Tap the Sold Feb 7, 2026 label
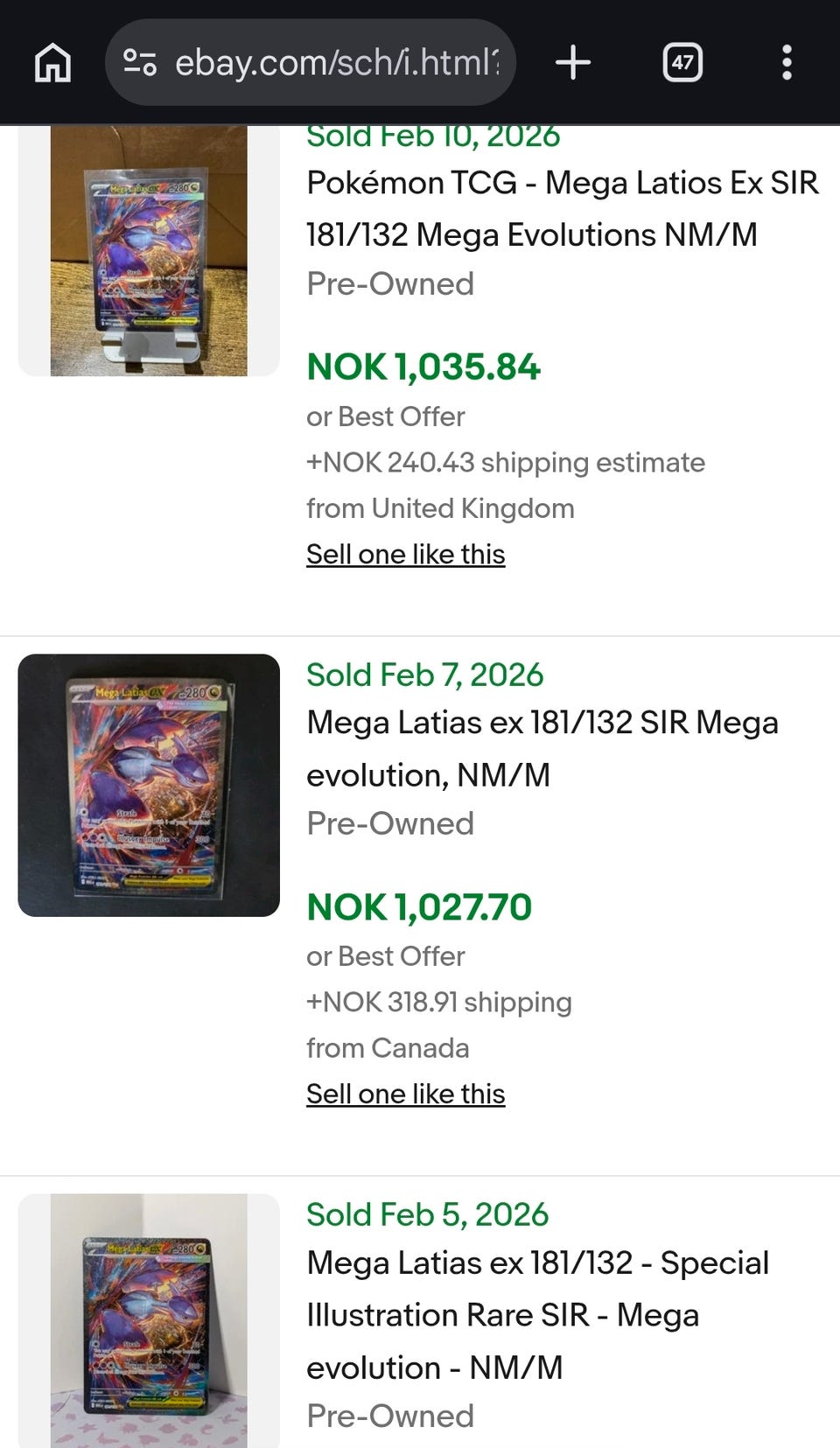Image resolution: width=840 pixels, height=1448 pixels. (x=425, y=675)
